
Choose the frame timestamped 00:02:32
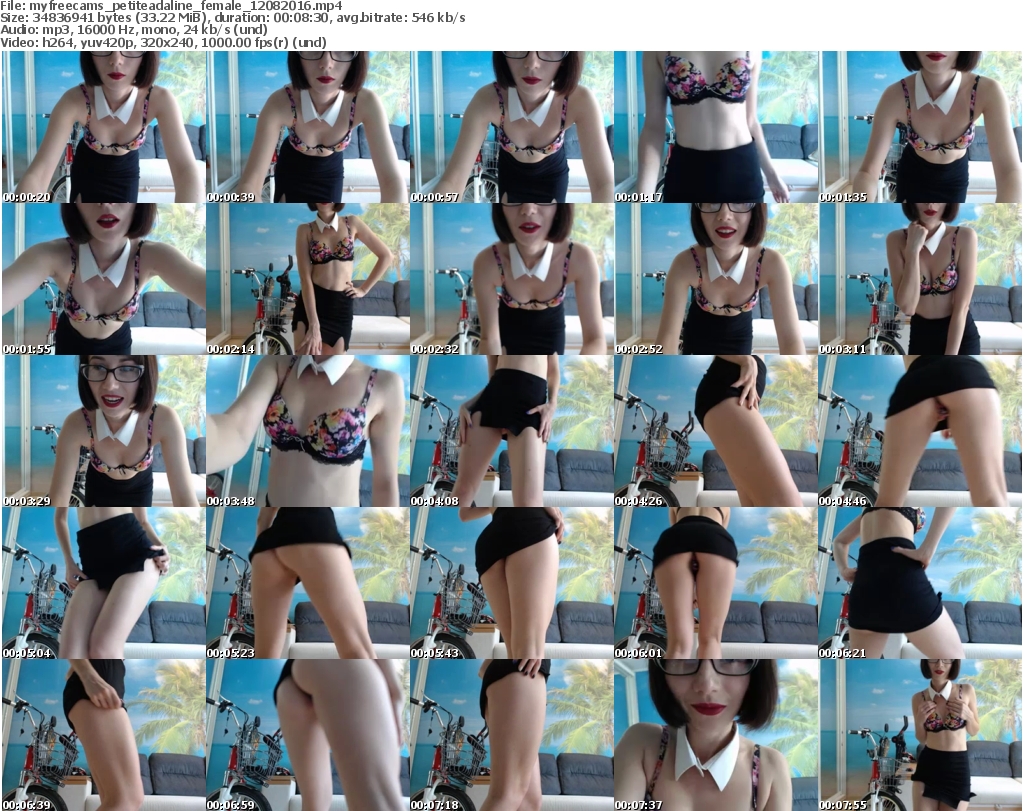511,279
